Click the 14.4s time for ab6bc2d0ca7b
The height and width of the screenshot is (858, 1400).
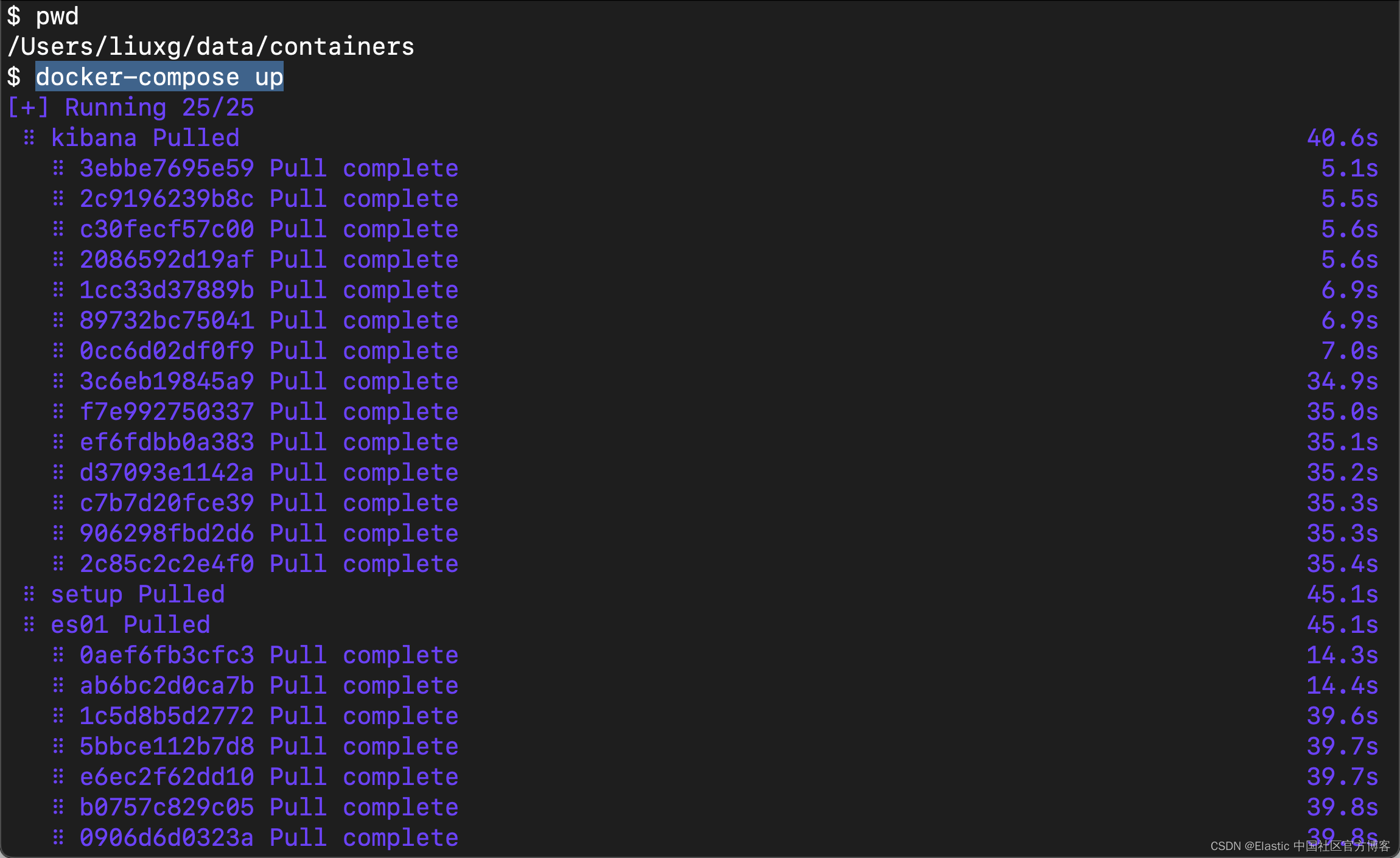pyautogui.click(x=1342, y=686)
